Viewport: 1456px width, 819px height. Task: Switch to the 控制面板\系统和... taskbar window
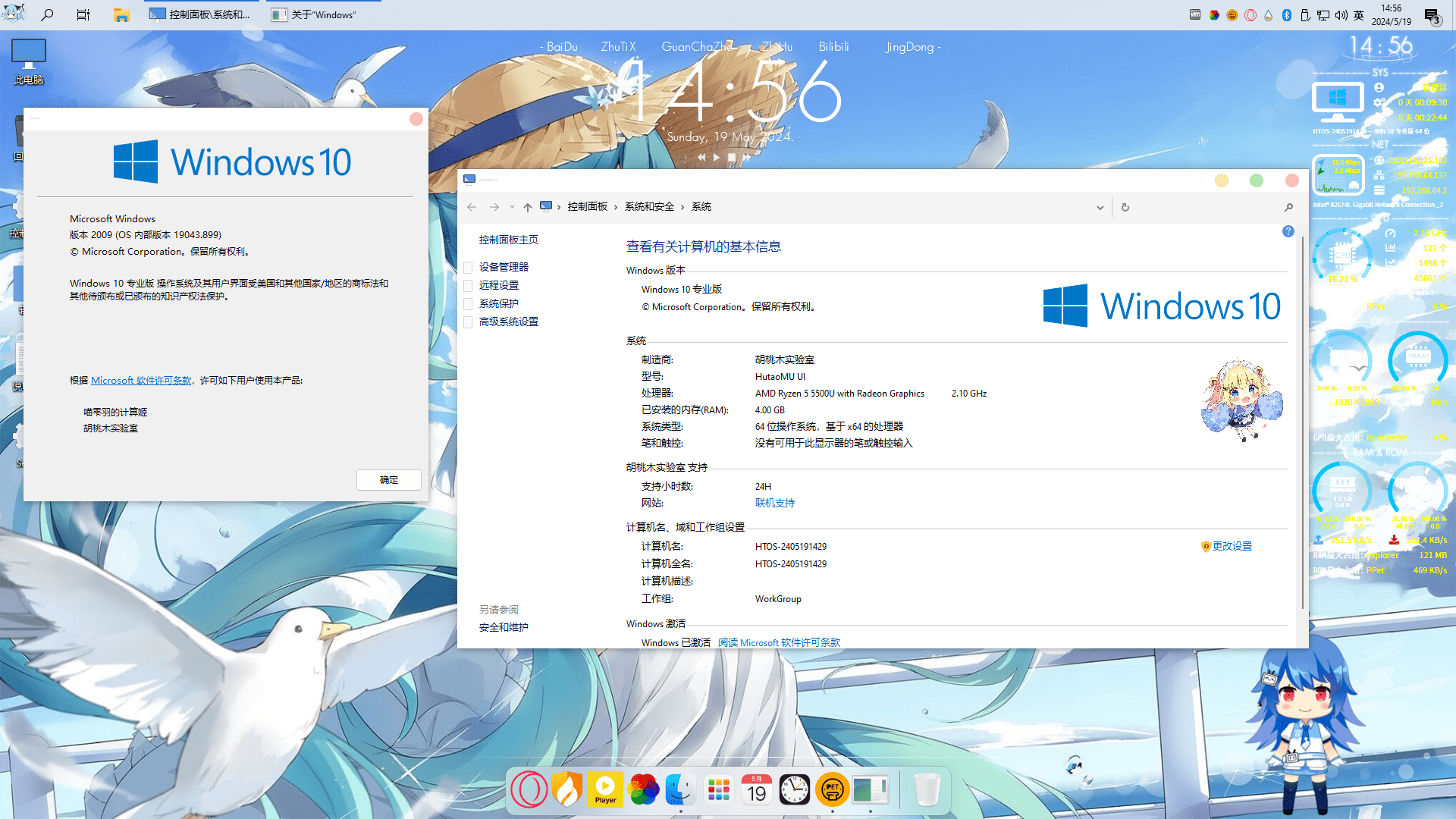point(201,14)
